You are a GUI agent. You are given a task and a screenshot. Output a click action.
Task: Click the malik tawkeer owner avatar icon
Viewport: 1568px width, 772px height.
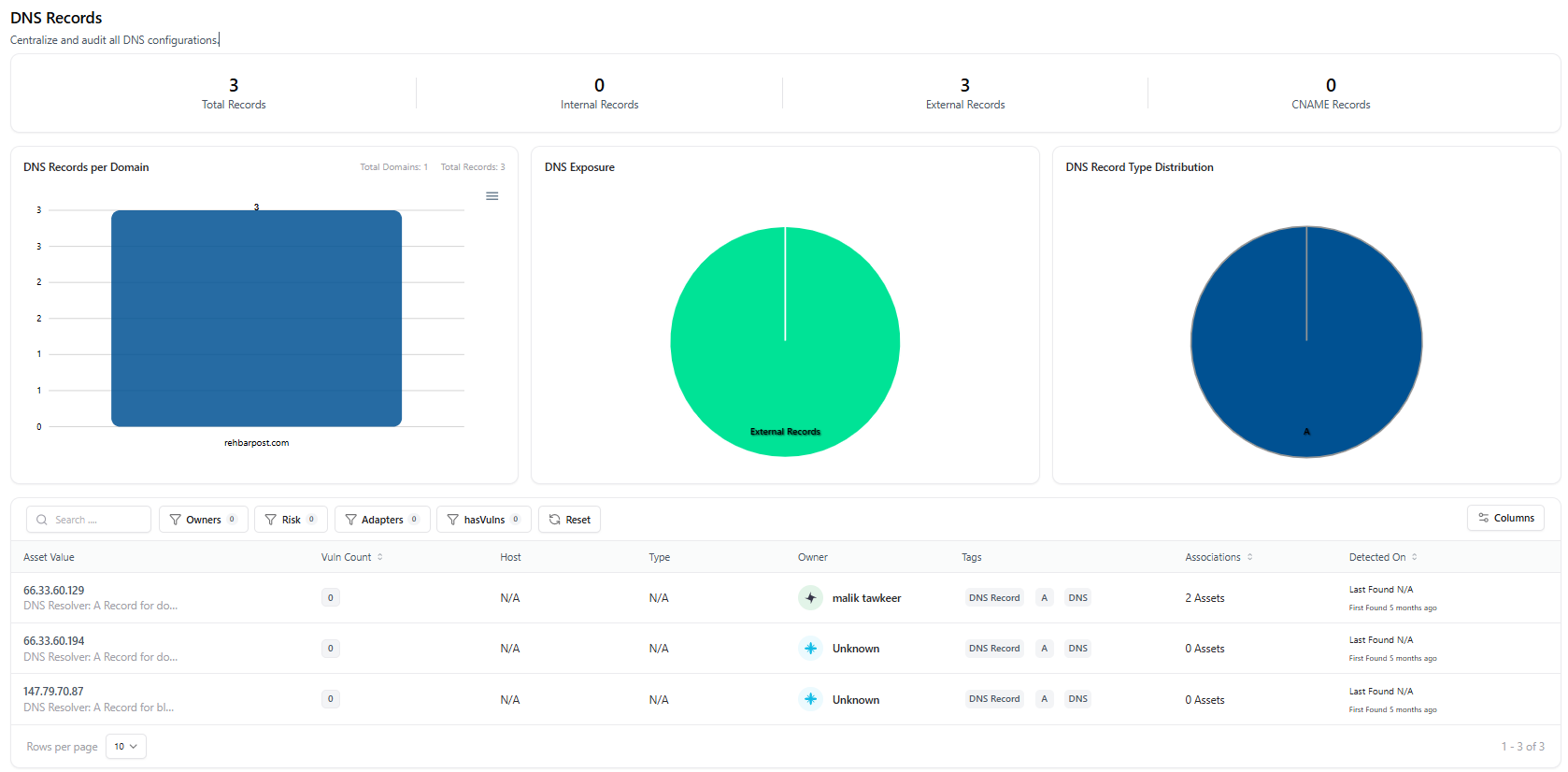click(x=810, y=598)
